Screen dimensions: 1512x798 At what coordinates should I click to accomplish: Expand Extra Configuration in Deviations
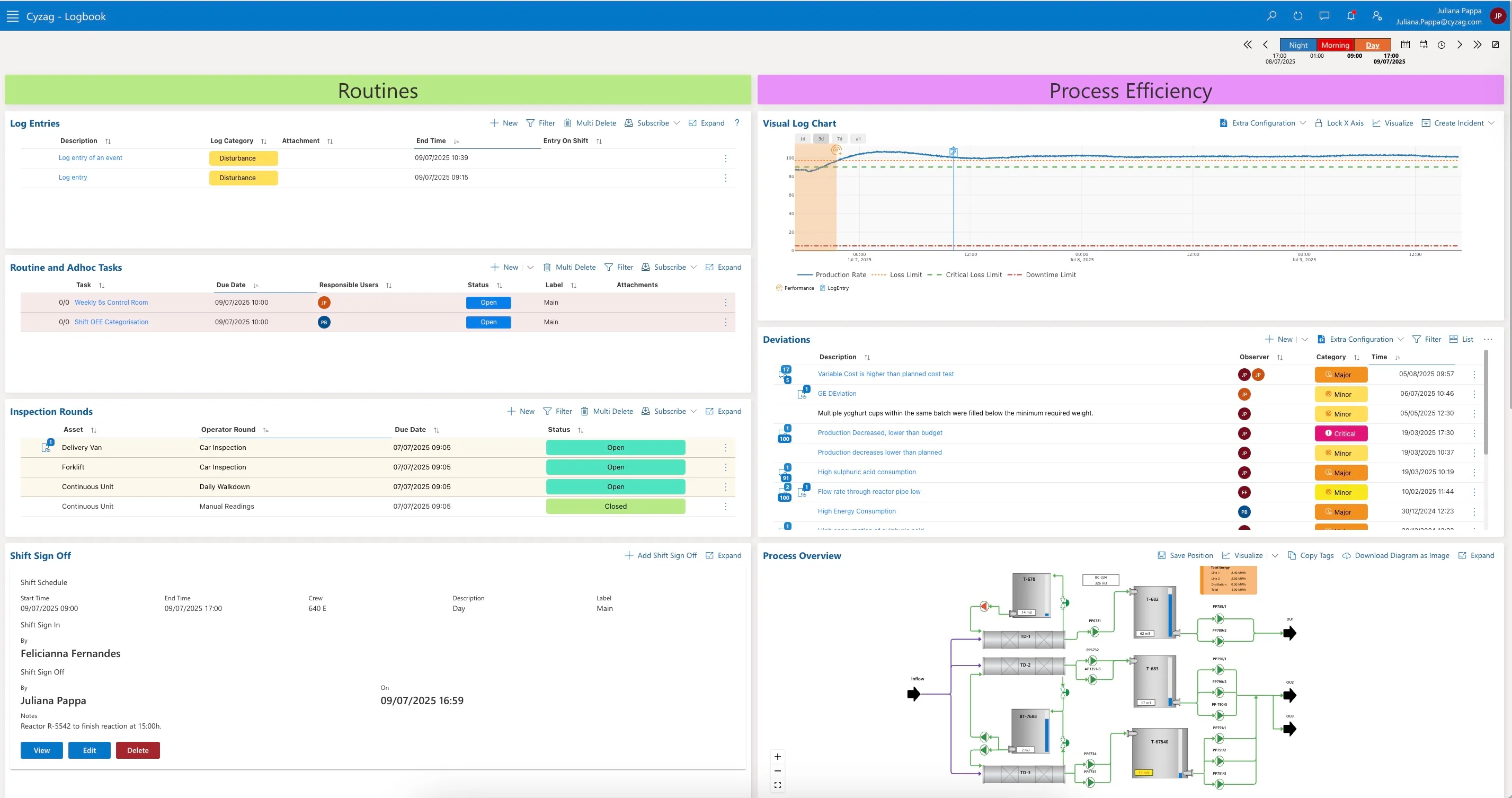tap(1400, 339)
